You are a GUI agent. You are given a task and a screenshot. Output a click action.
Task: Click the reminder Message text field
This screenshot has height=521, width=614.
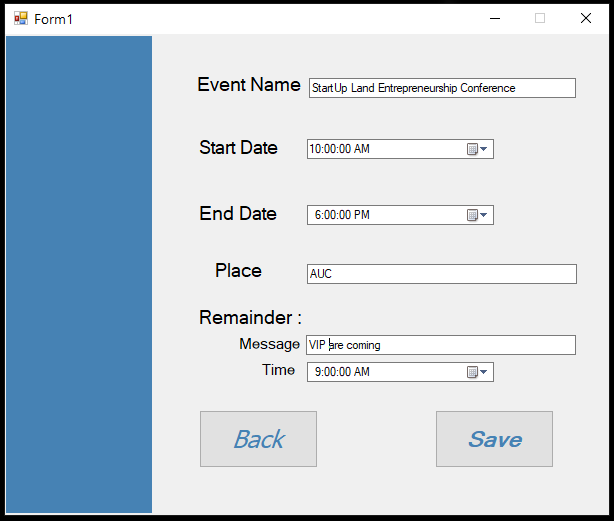(x=441, y=345)
